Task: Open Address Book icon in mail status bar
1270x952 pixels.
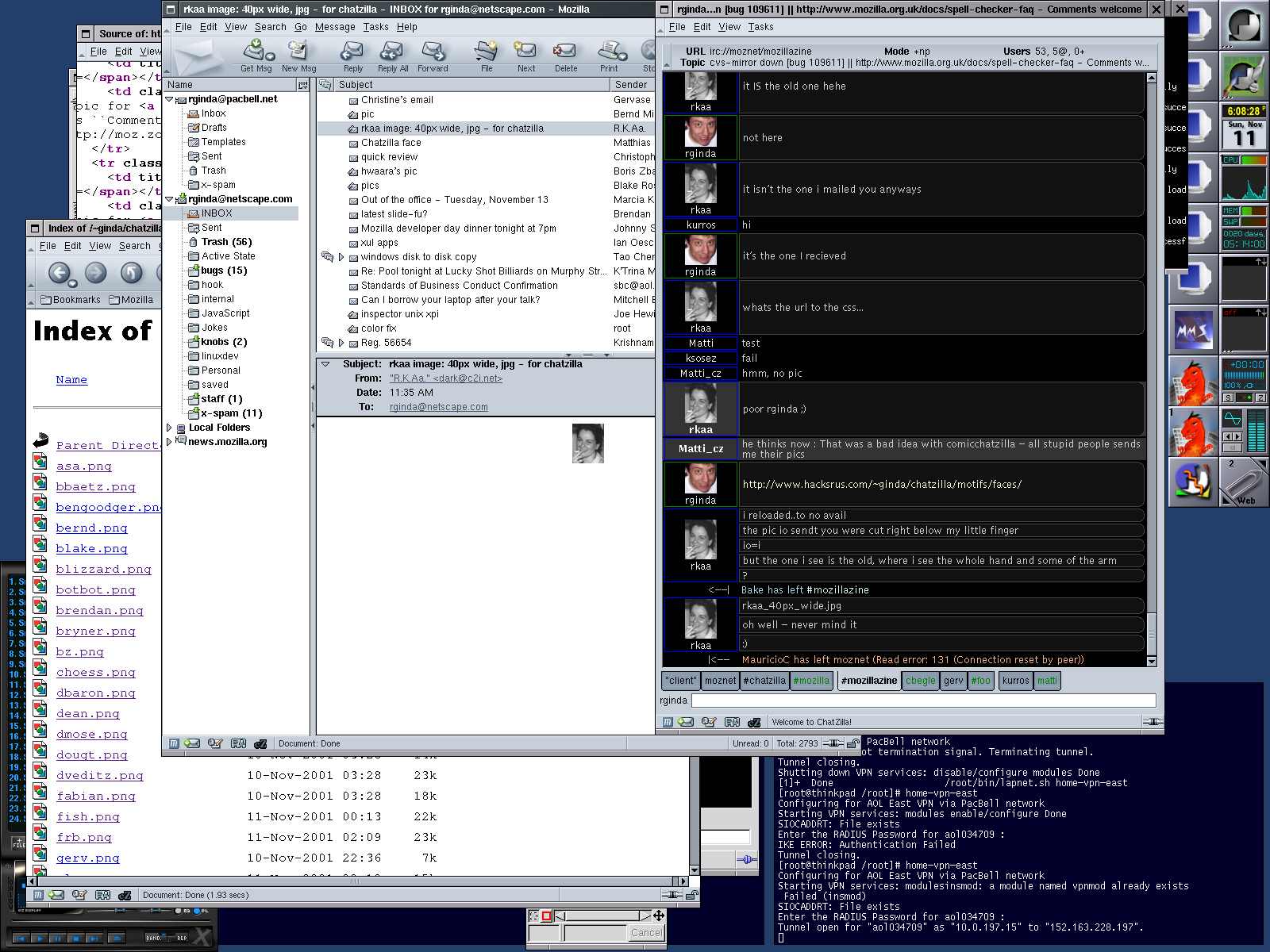Action: click(x=238, y=743)
